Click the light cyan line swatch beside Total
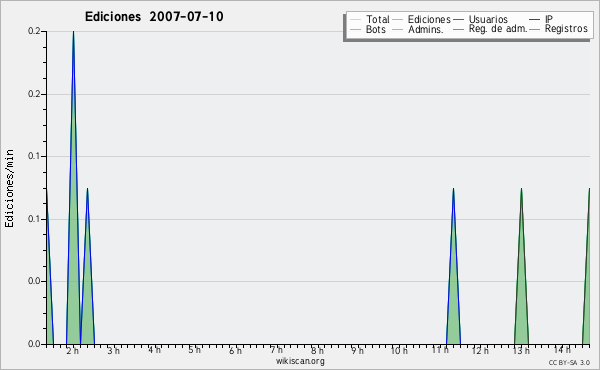 355,20
